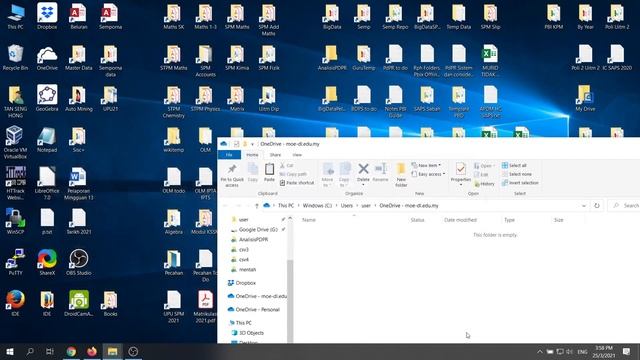Click Windows (C:) in address breadcrumb

coord(317,206)
